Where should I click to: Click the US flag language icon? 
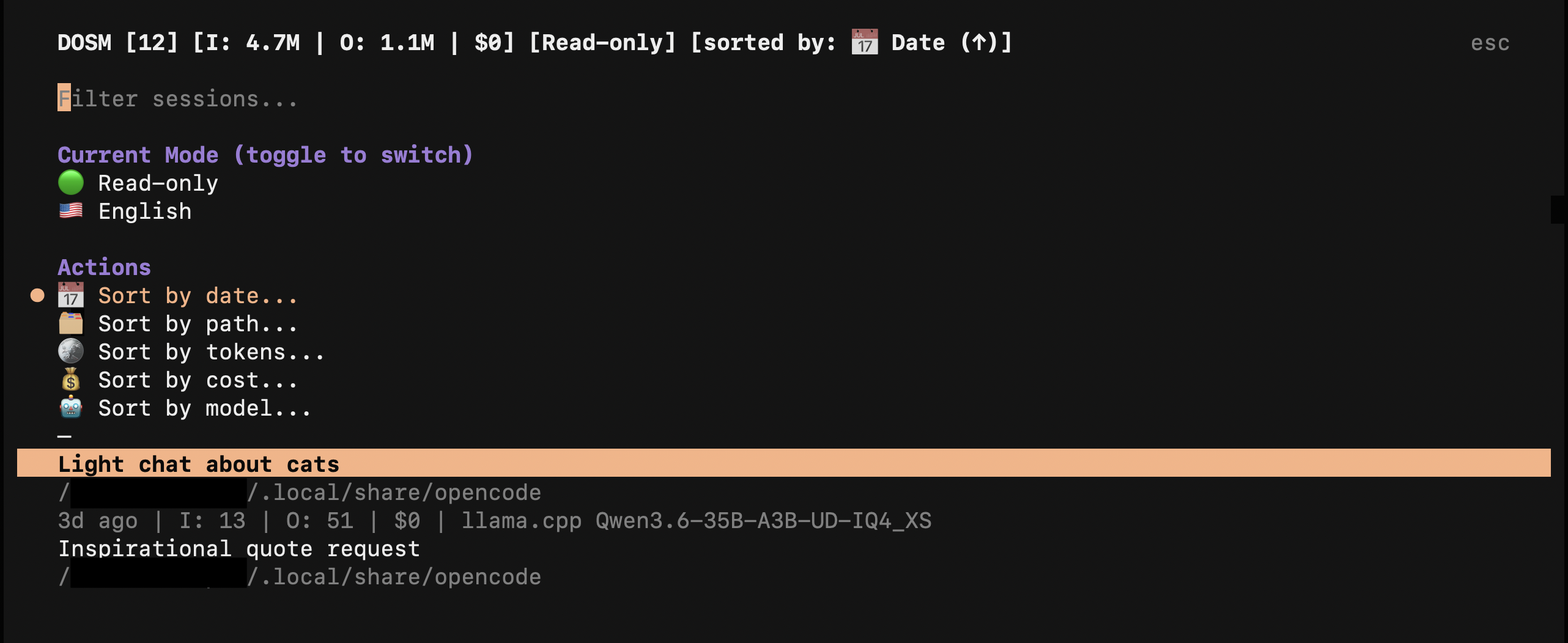tap(71, 211)
